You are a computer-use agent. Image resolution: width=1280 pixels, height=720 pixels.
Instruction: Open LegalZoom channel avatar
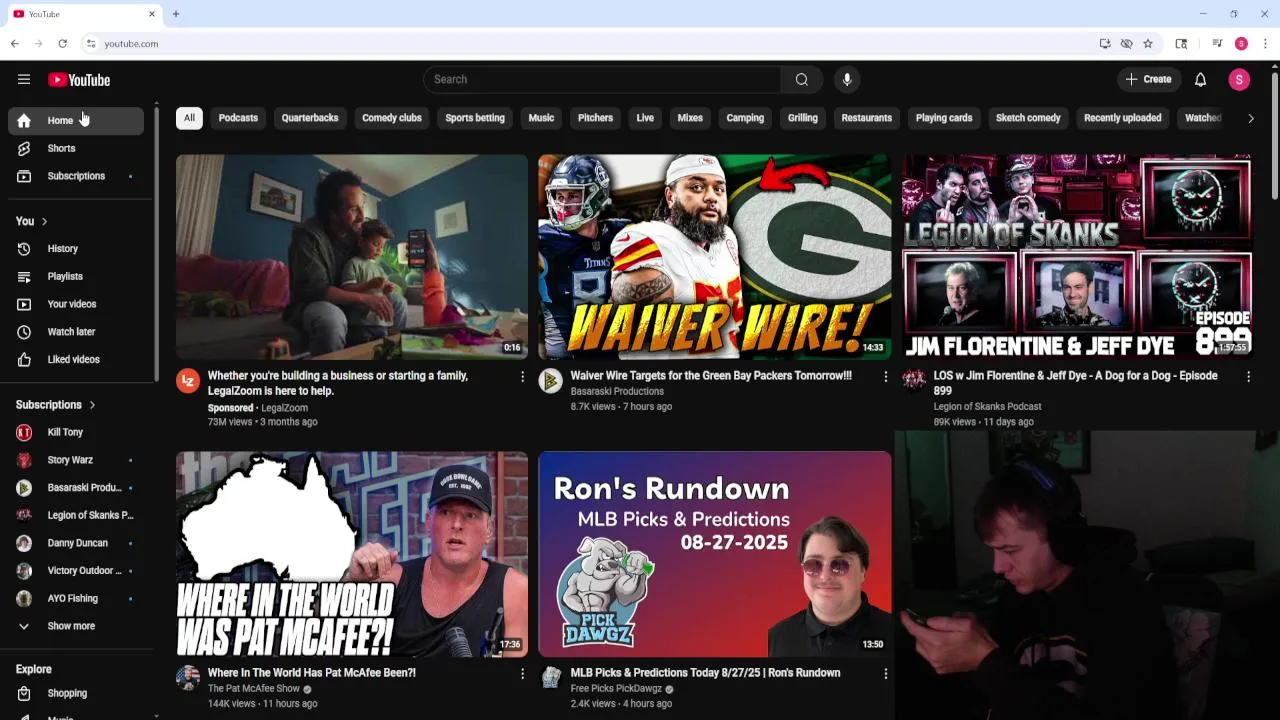coord(188,380)
